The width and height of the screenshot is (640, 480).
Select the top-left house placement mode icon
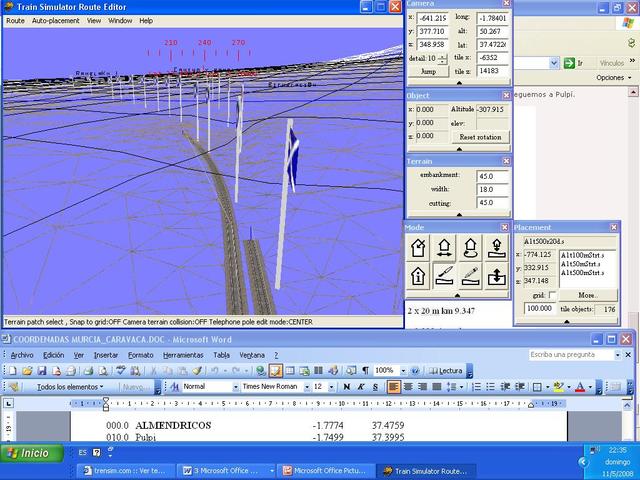click(419, 248)
